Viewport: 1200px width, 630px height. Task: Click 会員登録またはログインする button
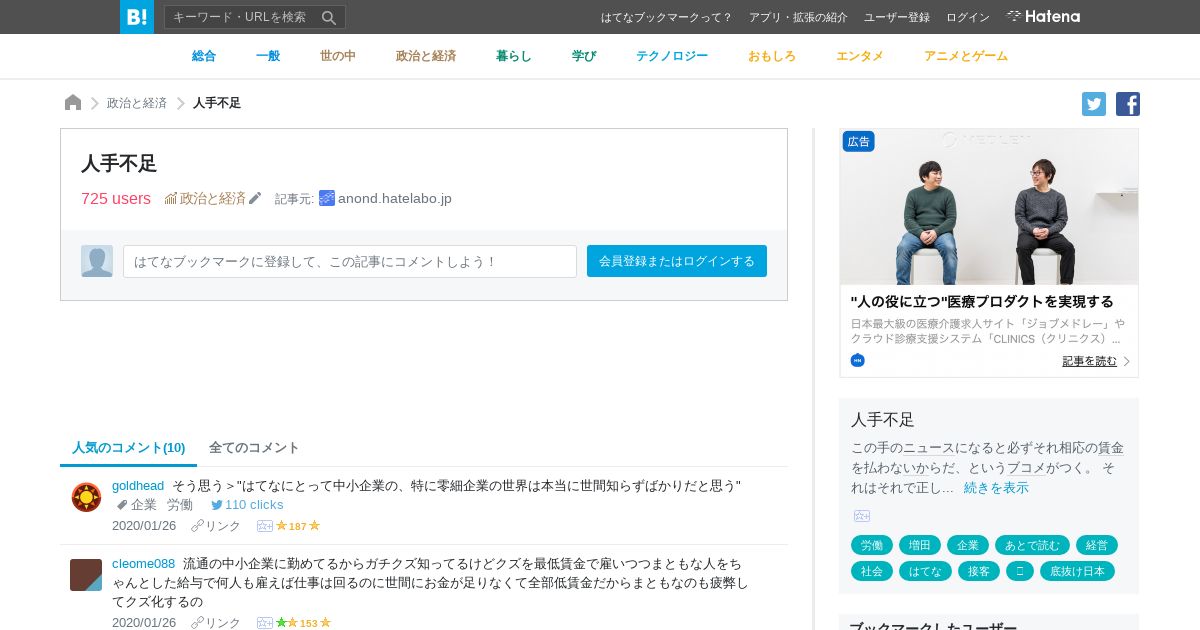(677, 261)
